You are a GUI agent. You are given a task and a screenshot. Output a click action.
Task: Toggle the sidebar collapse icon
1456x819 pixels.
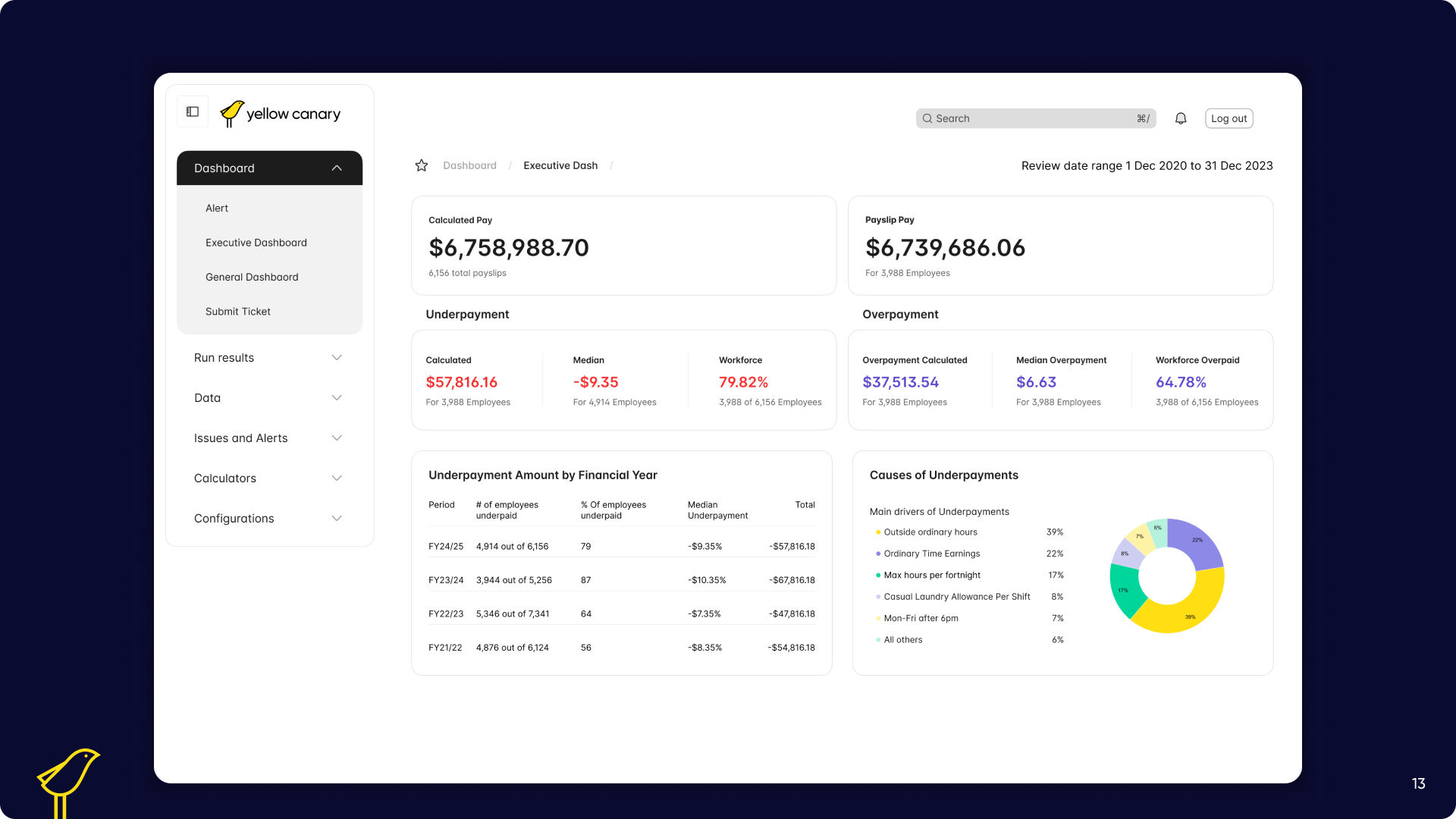[193, 111]
